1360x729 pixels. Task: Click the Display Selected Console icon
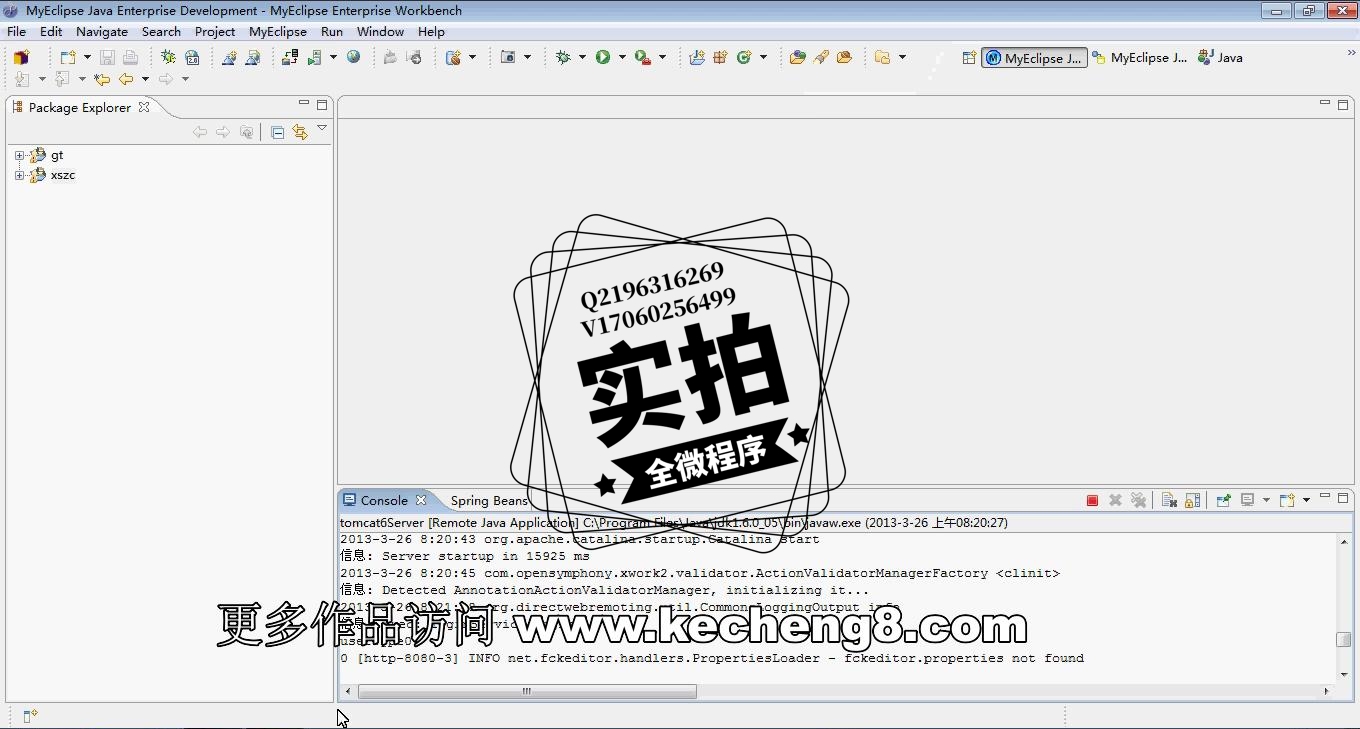click(1247, 500)
